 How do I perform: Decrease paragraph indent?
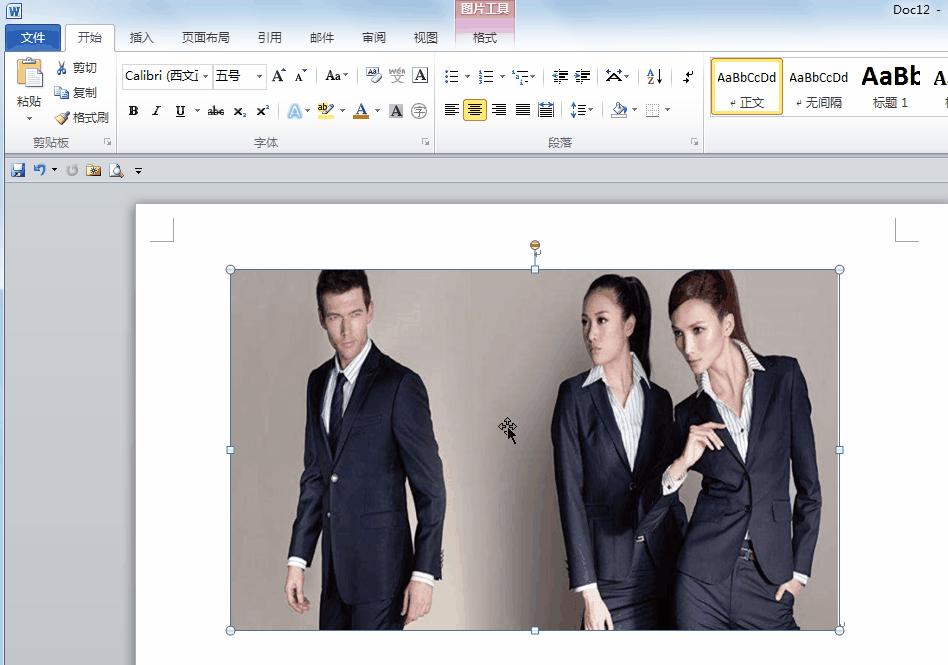[560, 76]
